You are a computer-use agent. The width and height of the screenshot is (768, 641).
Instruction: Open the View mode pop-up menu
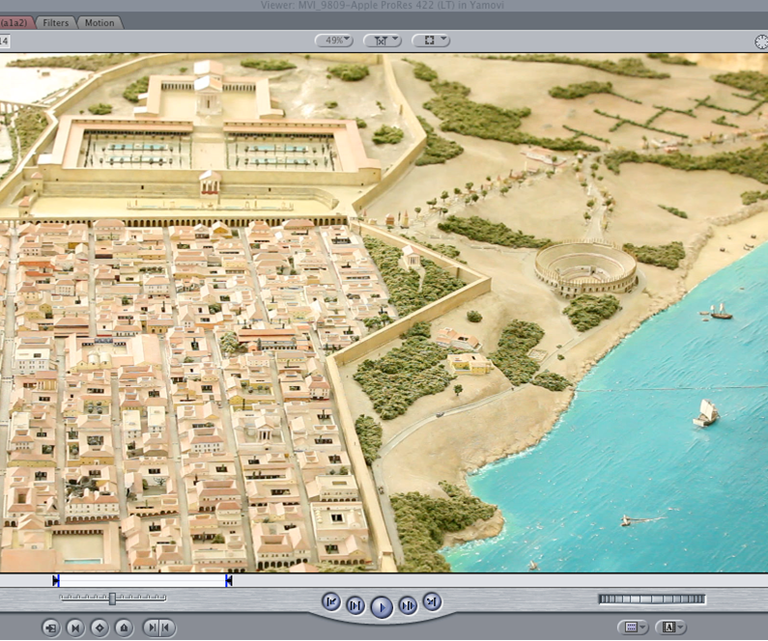431,41
